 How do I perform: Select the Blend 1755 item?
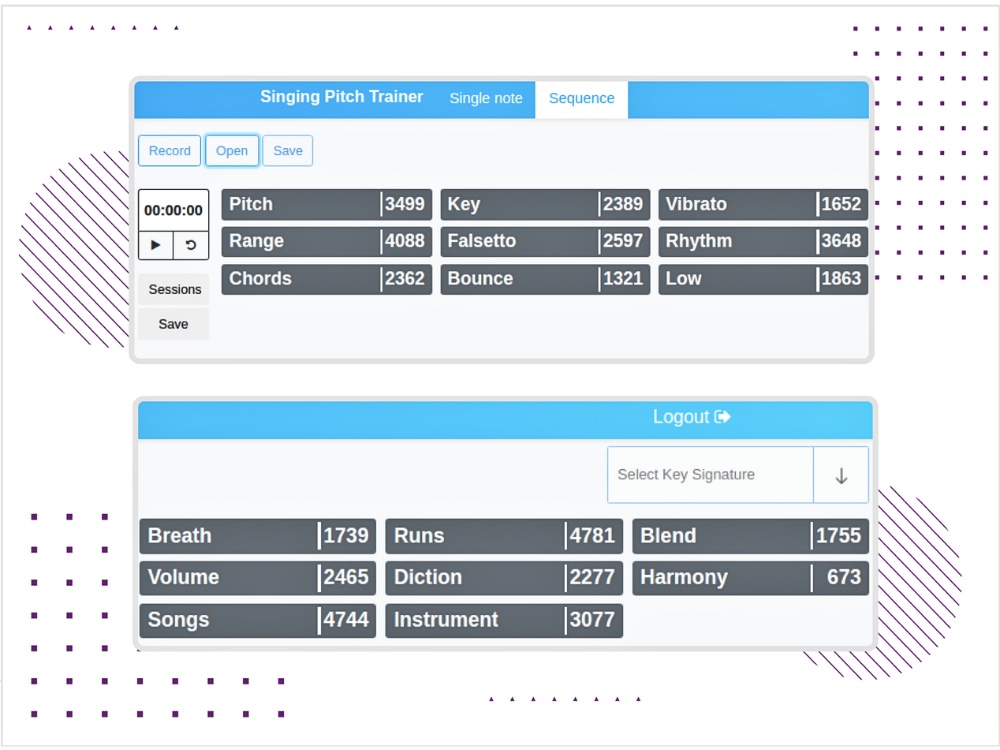point(751,536)
